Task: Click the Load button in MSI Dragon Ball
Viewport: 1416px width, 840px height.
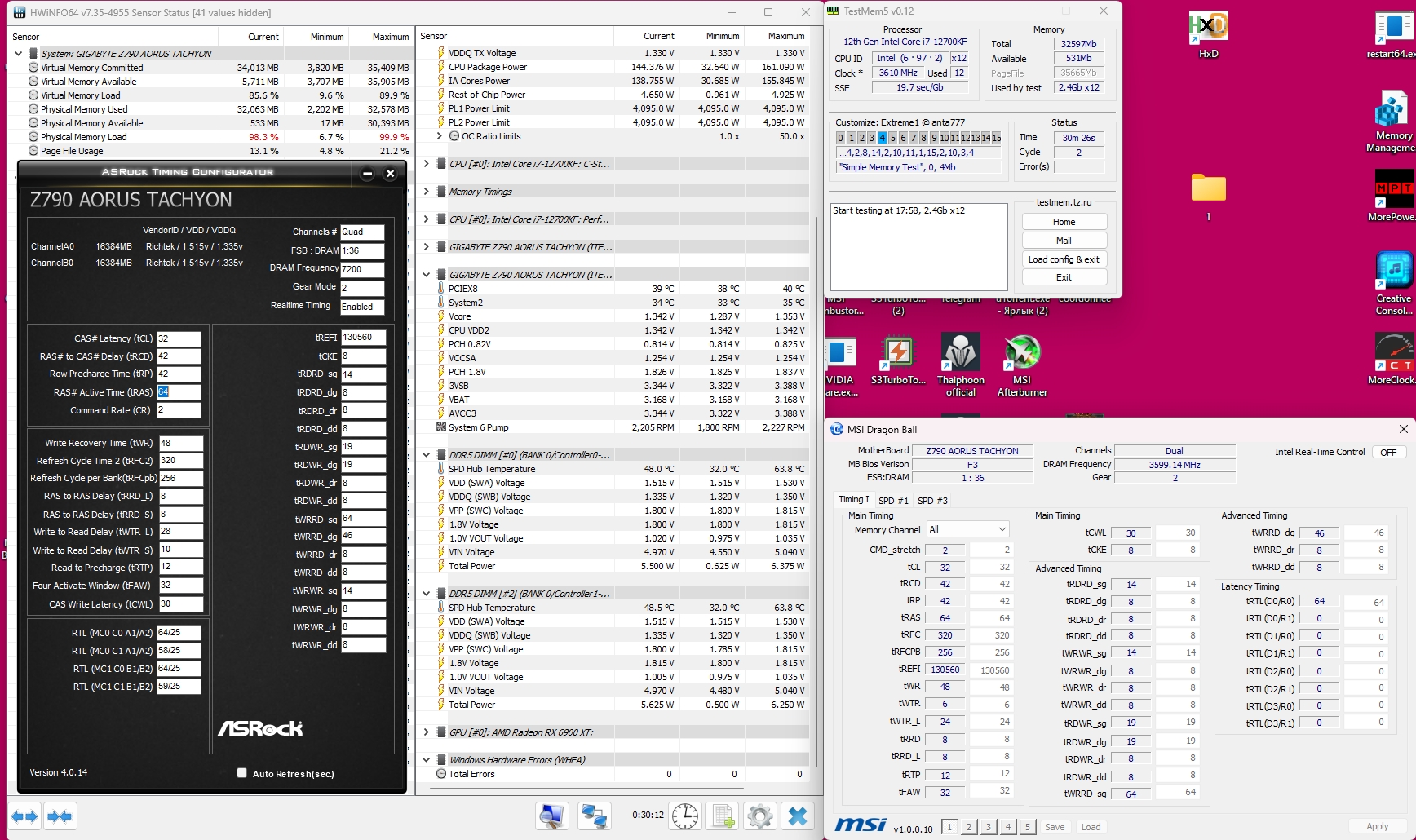Action: 1091,827
